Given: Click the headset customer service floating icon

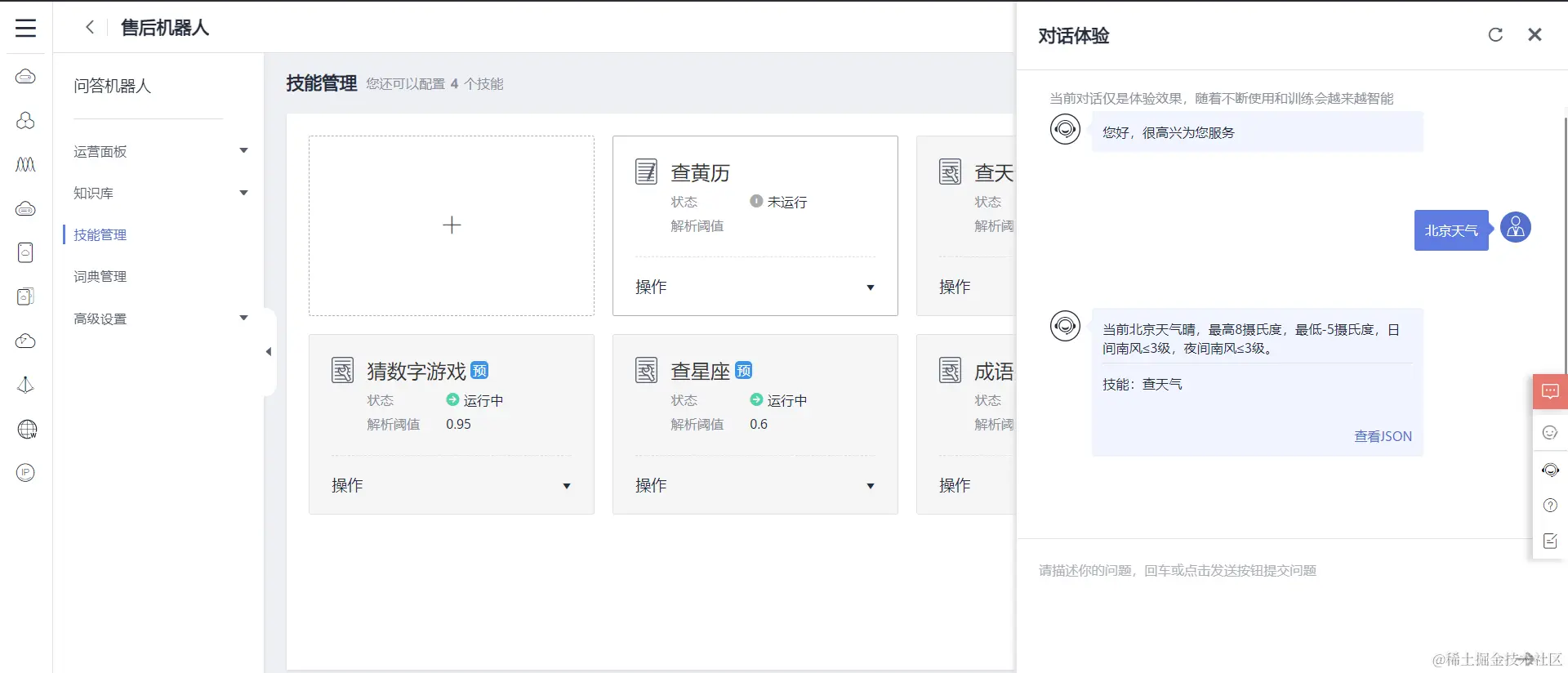Looking at the screenshot, I should click(x=1550, y=470).
